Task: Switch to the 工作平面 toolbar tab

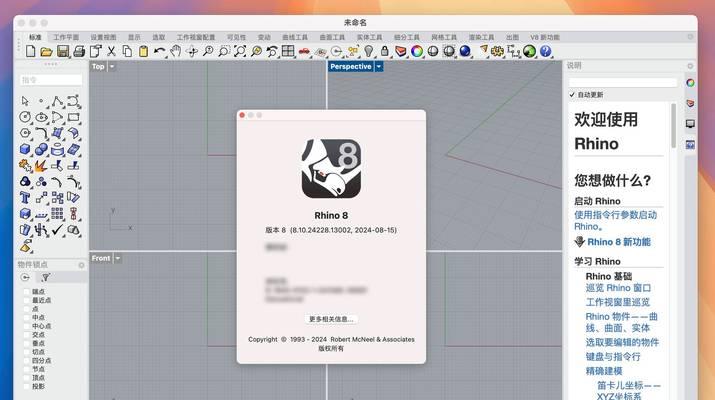Action: point(66,37)
